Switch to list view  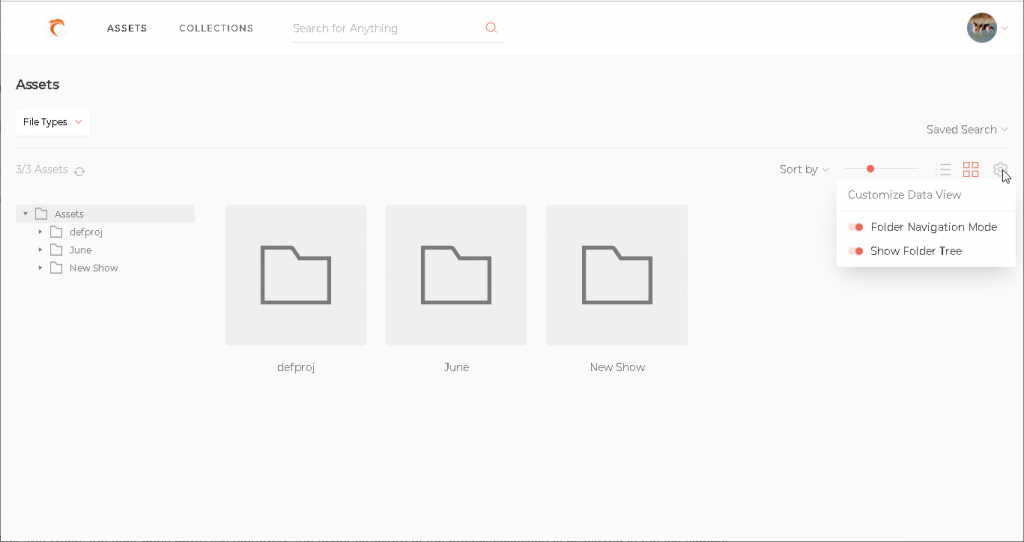pos(943,170)
